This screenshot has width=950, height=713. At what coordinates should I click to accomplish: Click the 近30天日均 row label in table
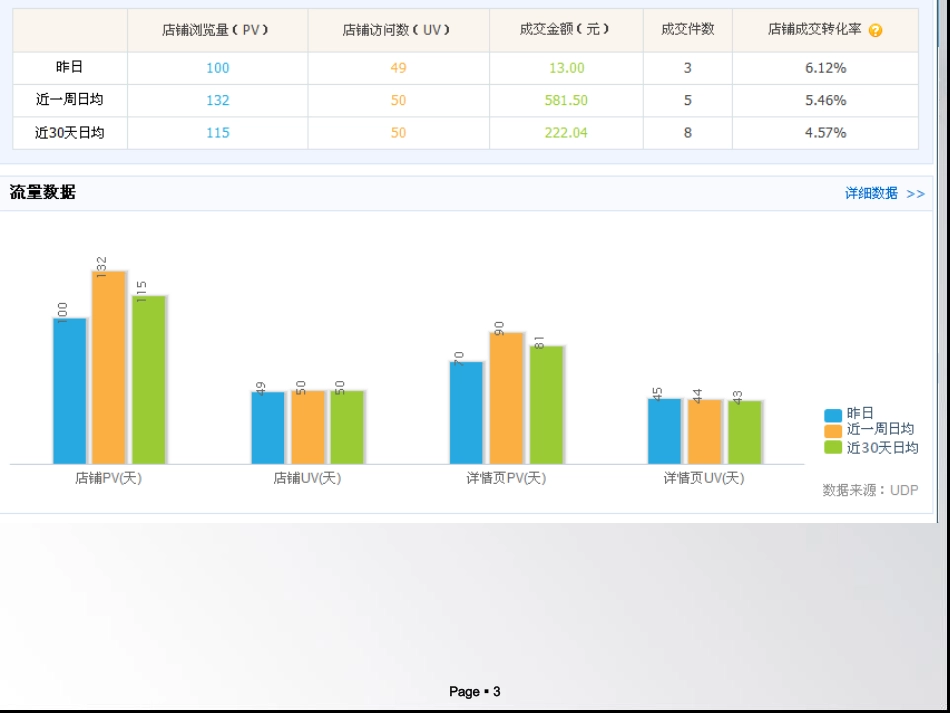coord(69,132)
